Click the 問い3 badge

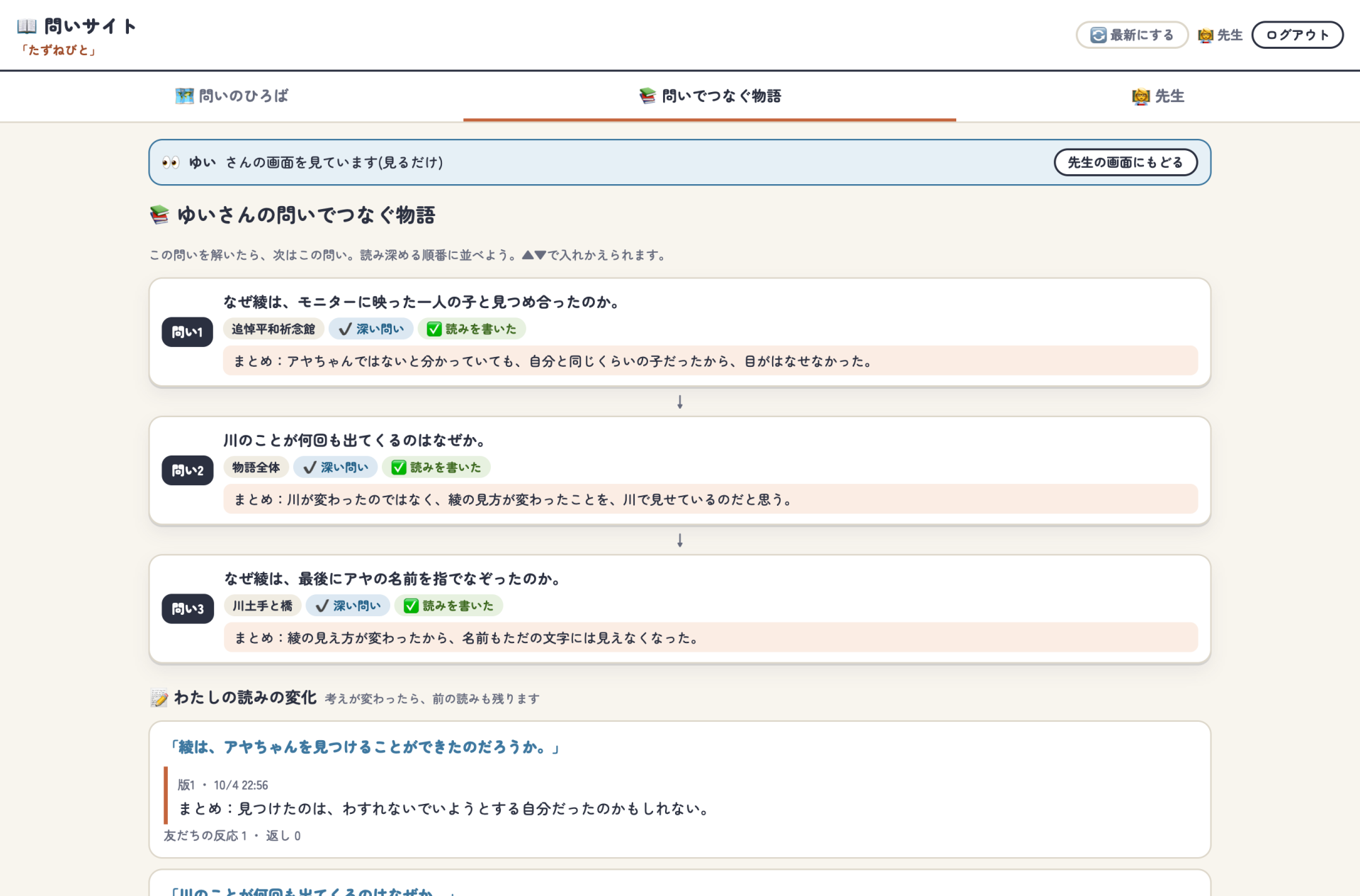tap(187, 608)
